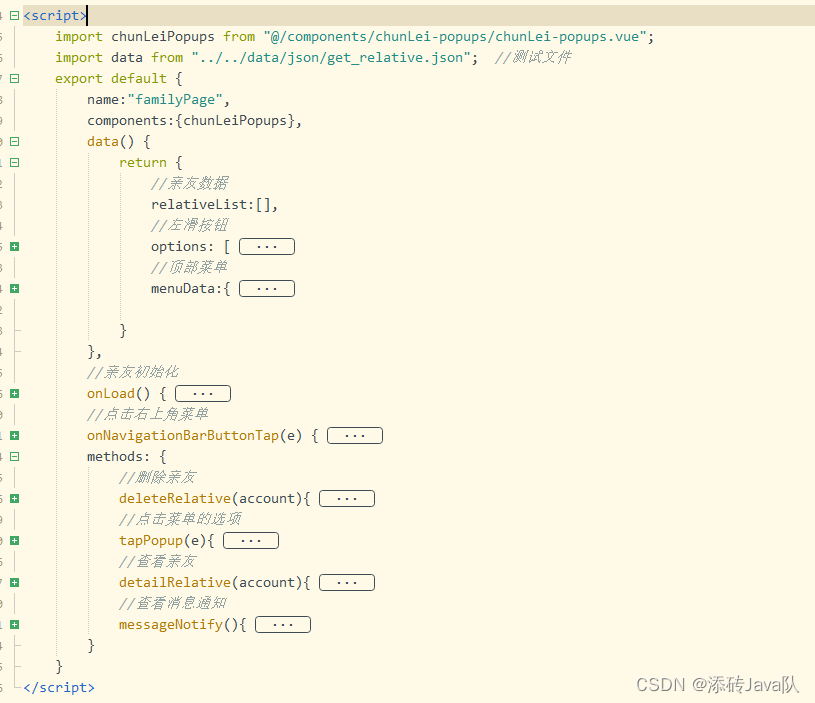Expand the menuData object fold marker
The image size is (815, 703).
(x=15, y=288)
